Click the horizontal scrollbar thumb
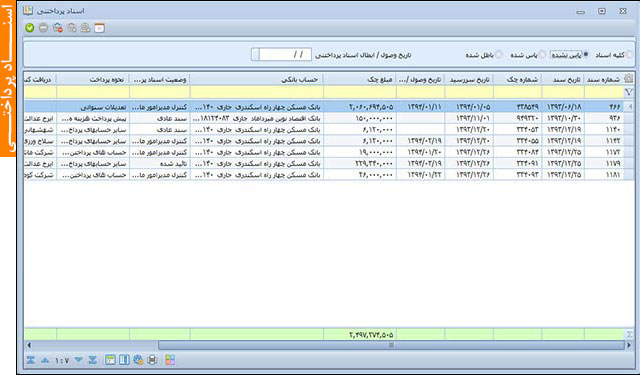This screenshot has width=640, height=375. pyautogui.click(x=391, y=345)
